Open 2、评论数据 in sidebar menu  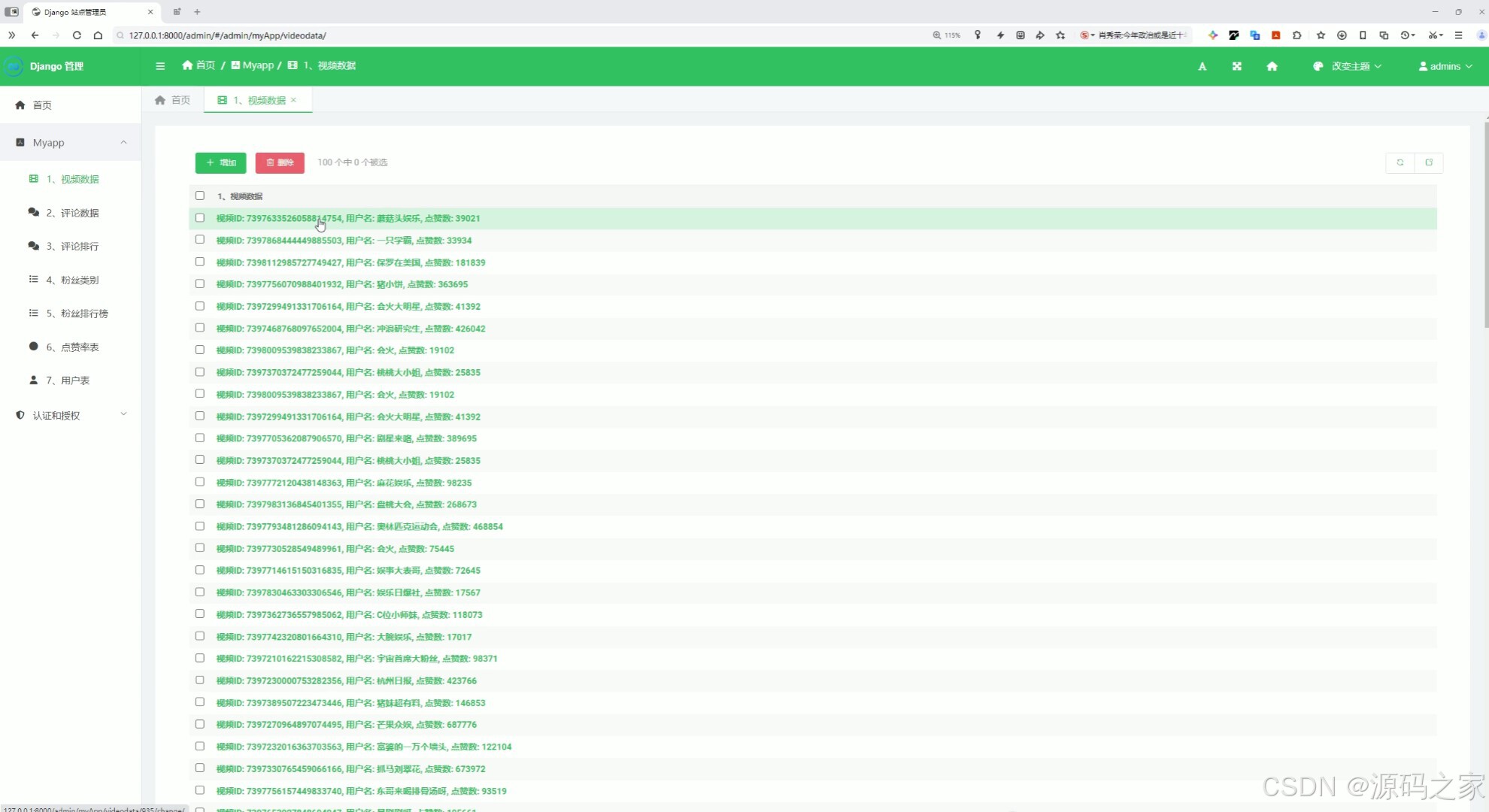click(72, 213)
